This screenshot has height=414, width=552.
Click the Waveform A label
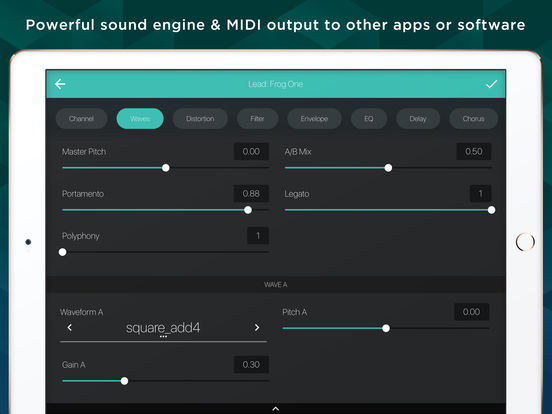point(81,312)
